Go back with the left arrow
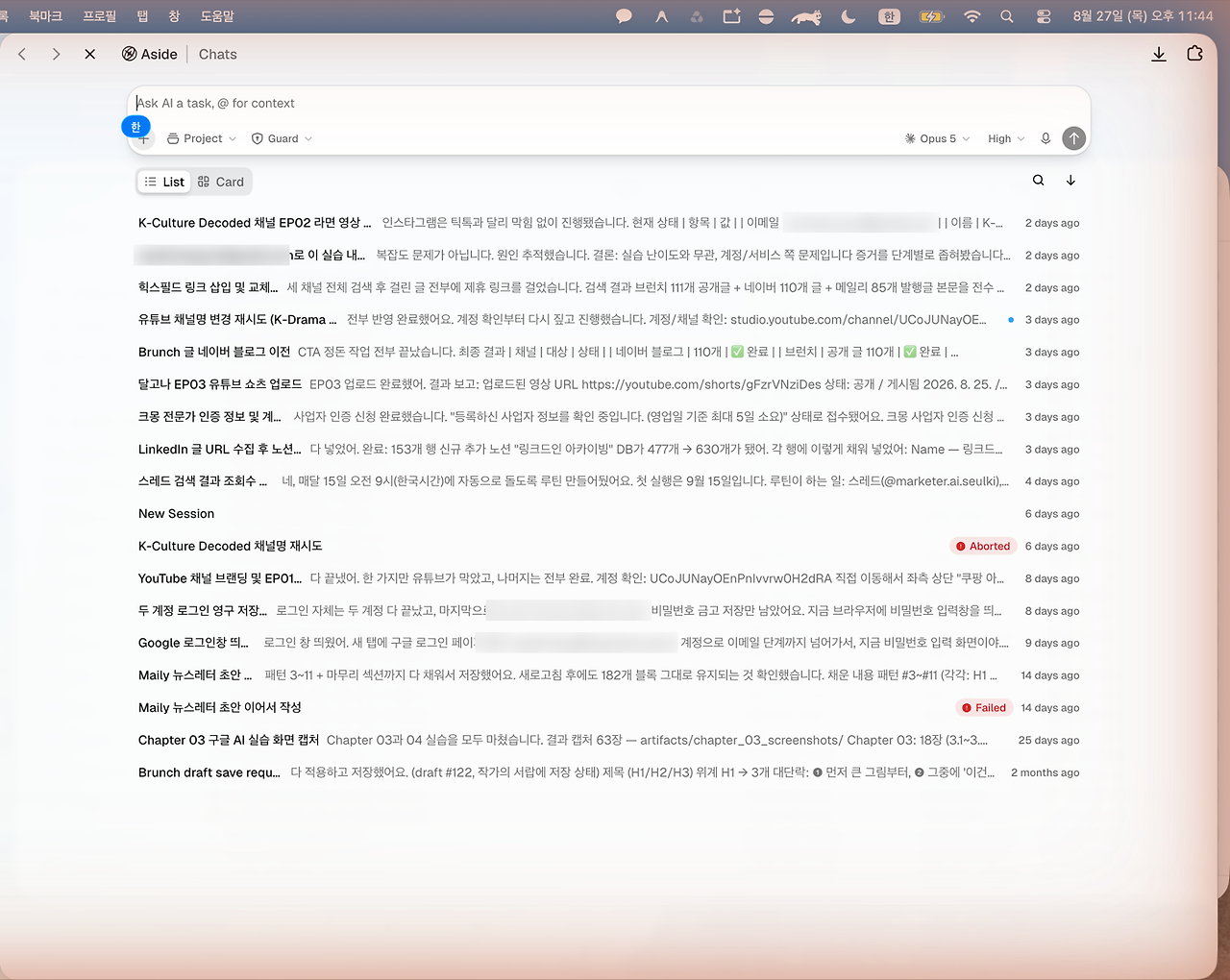1230x980 pixels. (x=22, y=54)
